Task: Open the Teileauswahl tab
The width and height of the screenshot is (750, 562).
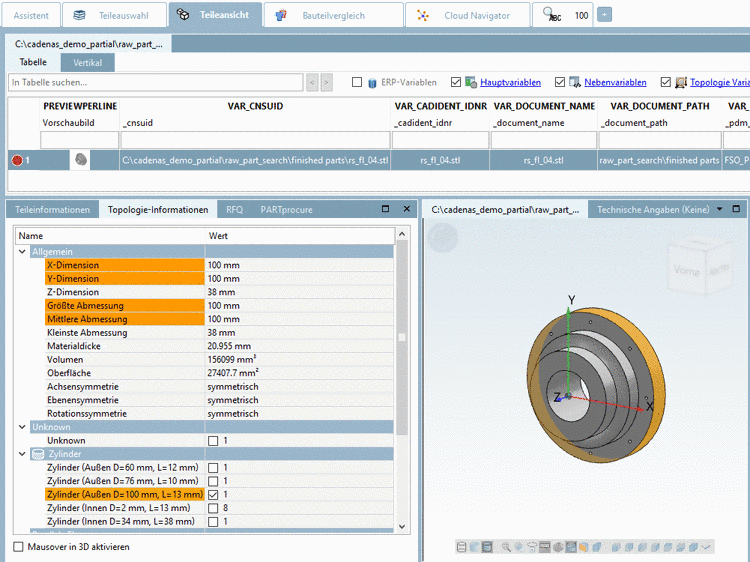Action: [115, 15]
